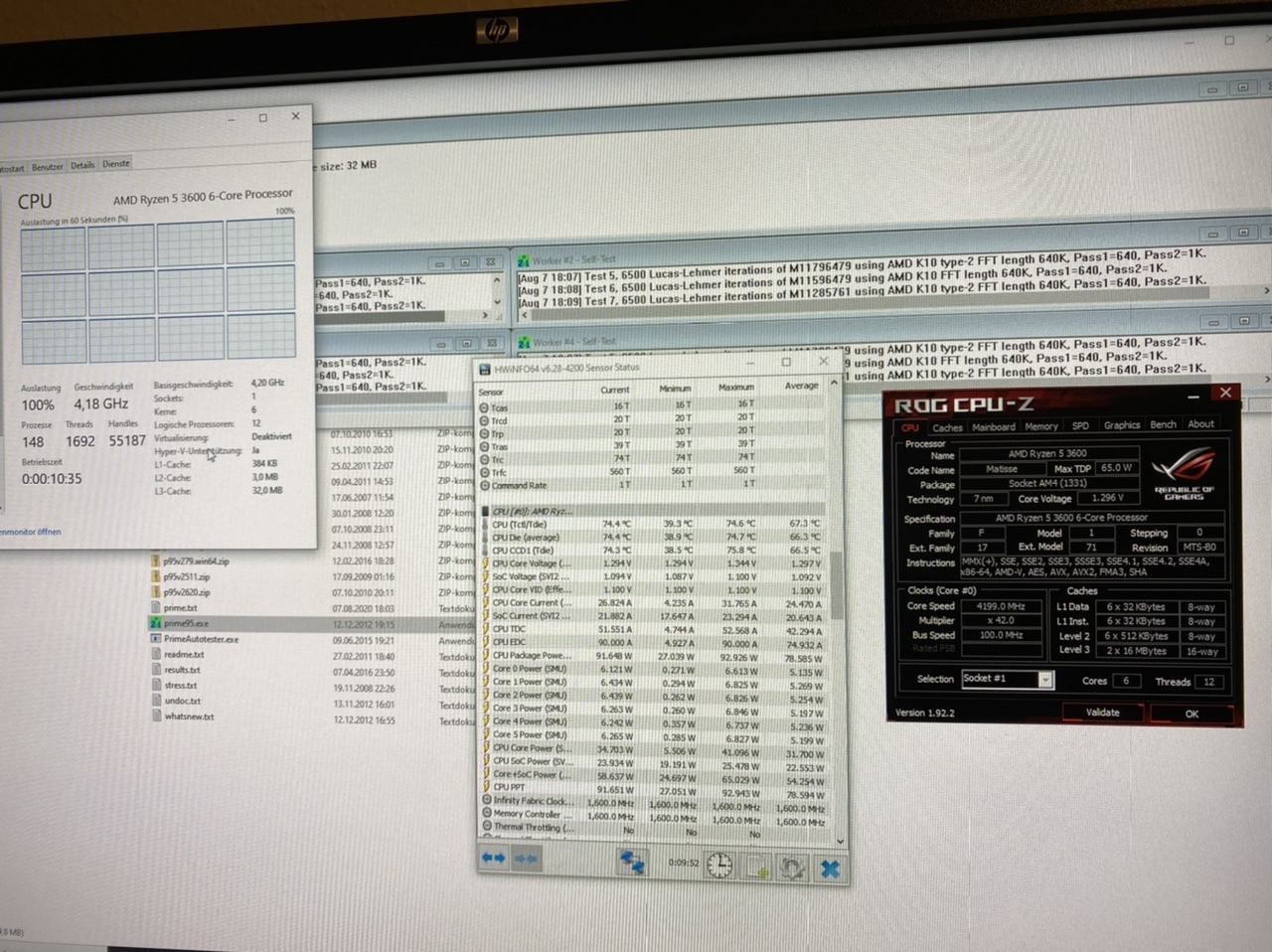Open Bench tab in CPU-Z

(1164, 424)
